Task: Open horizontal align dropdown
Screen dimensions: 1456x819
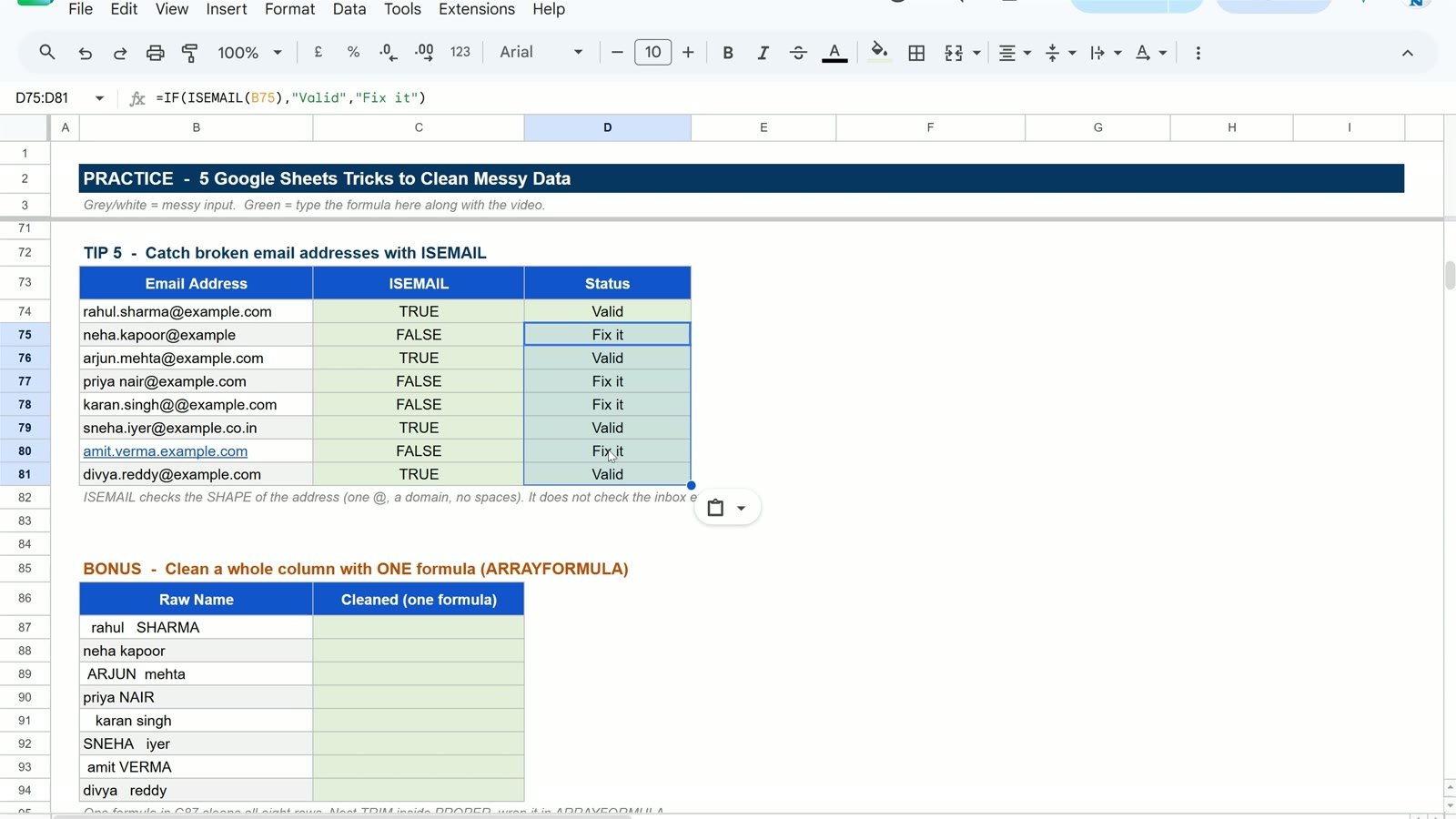Action: [1014, 53]
